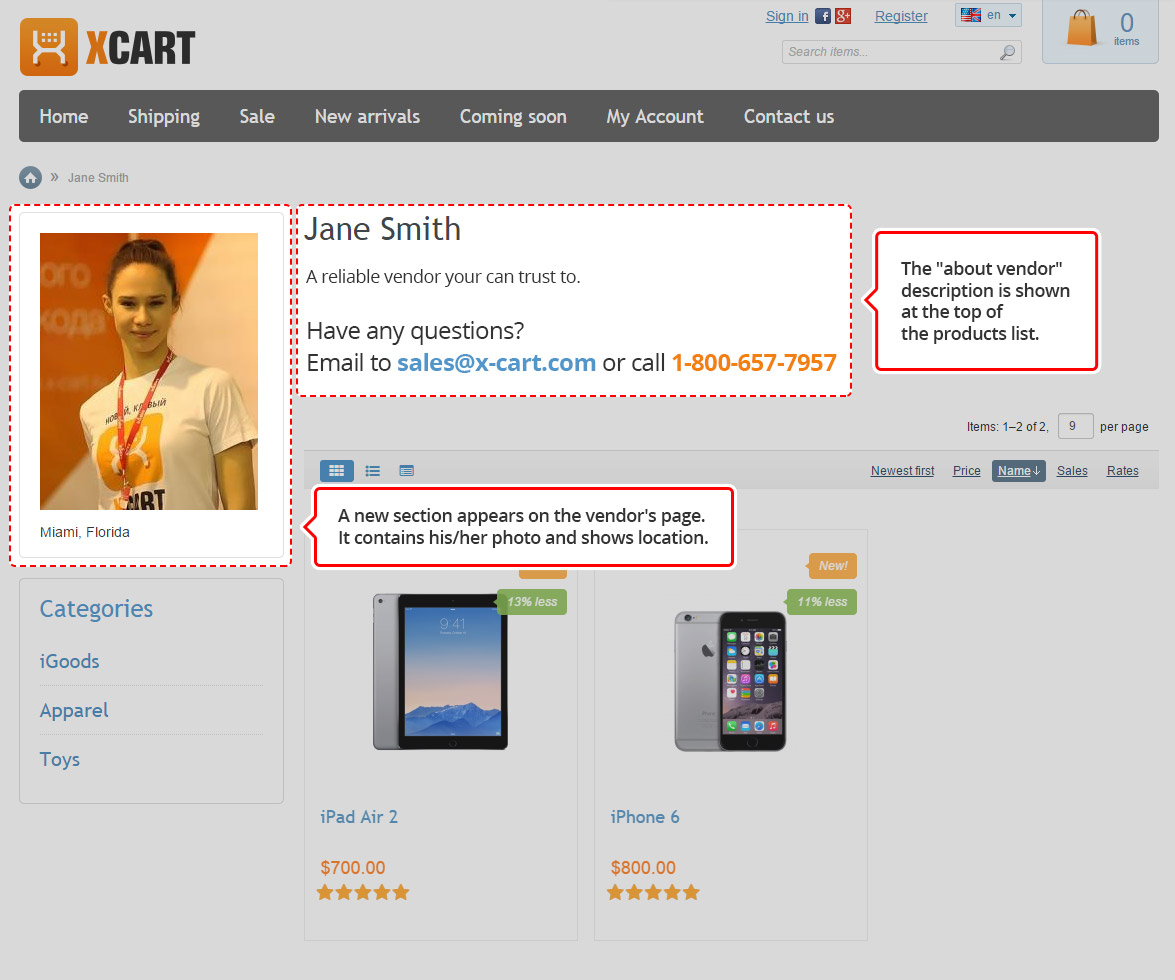The width and height of the screenshot is (1175, 980).
Task: Go to home via breadcrumb house icon
Action: (x=30, y=178)
